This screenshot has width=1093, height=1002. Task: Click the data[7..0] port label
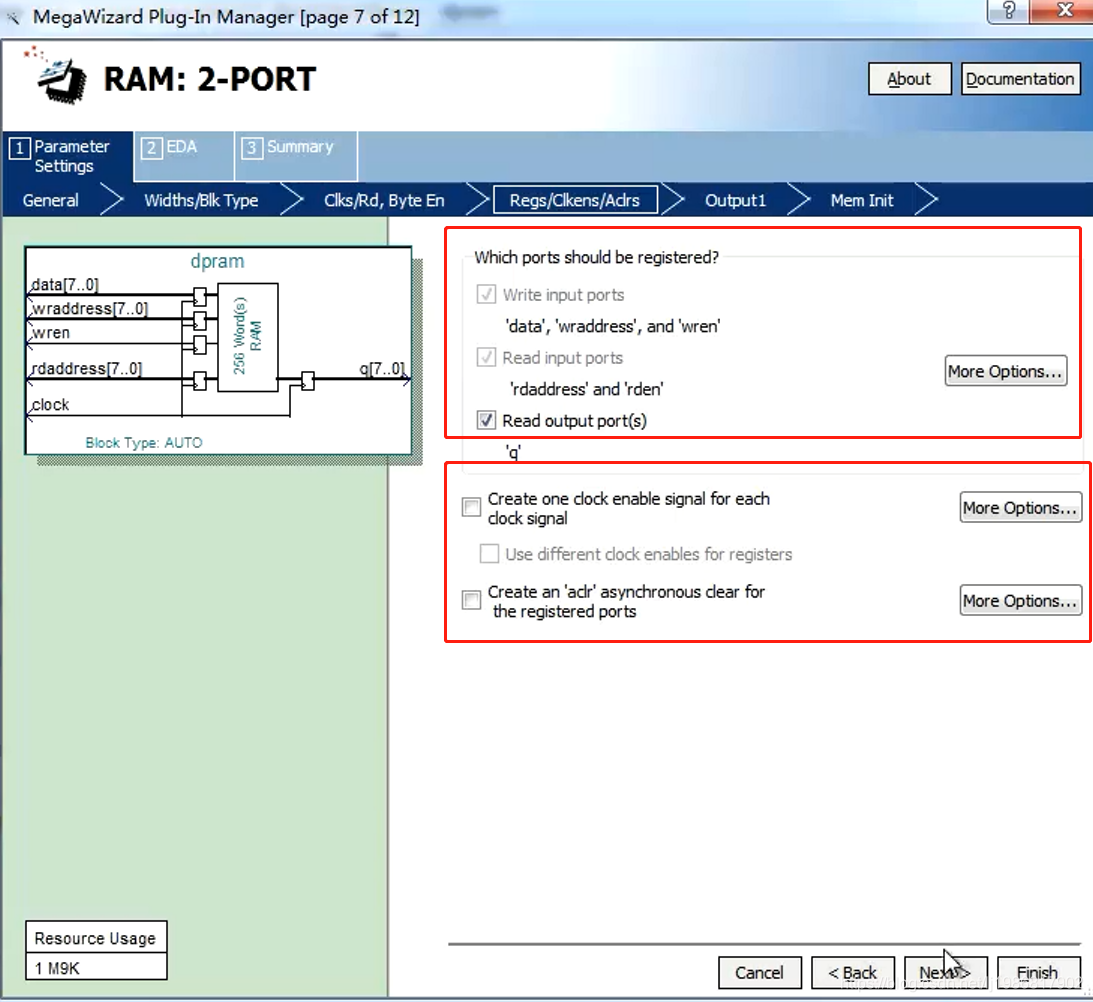pyautogui.click(x=65, y=284)
